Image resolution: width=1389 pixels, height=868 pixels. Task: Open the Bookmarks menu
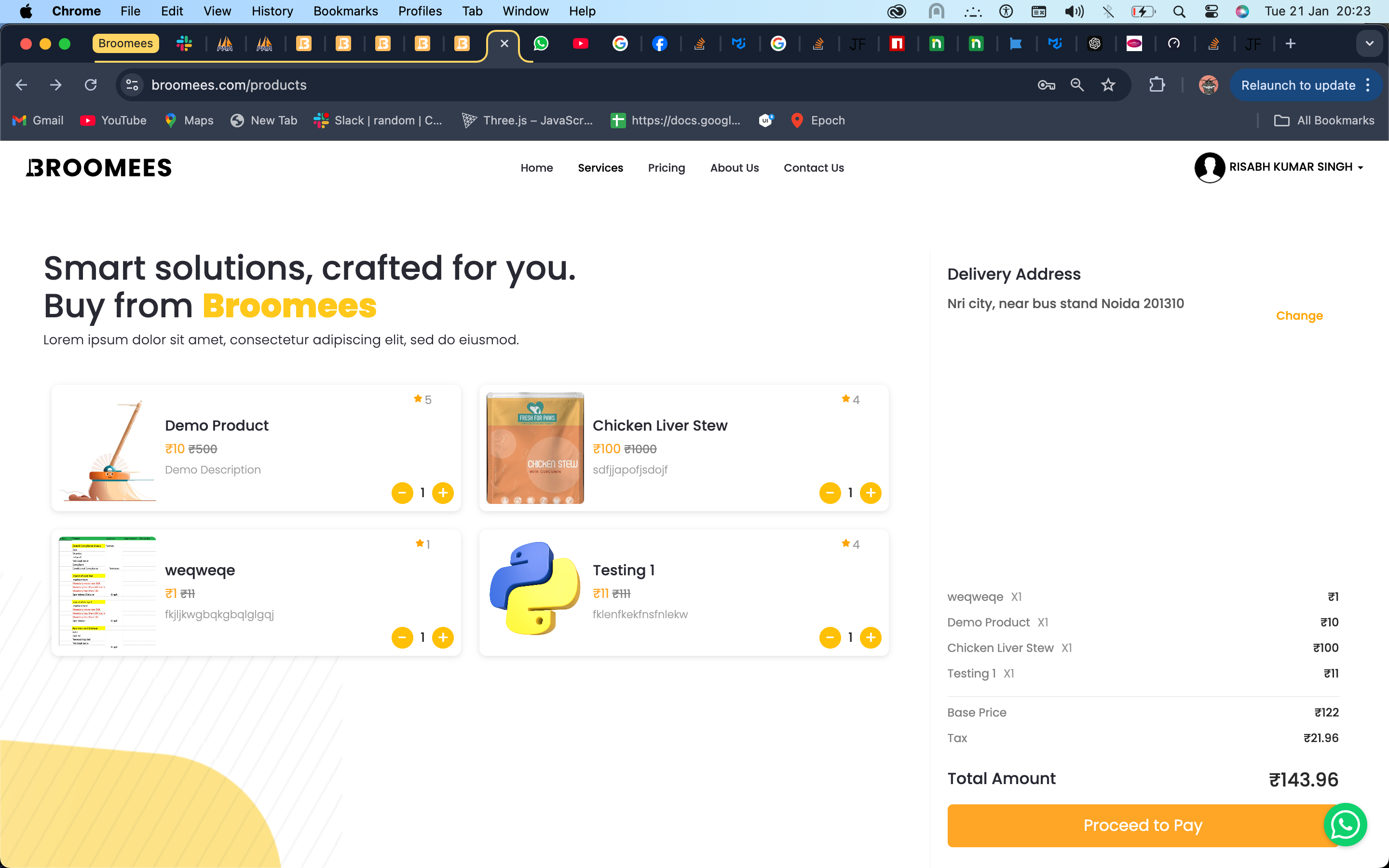345,11
